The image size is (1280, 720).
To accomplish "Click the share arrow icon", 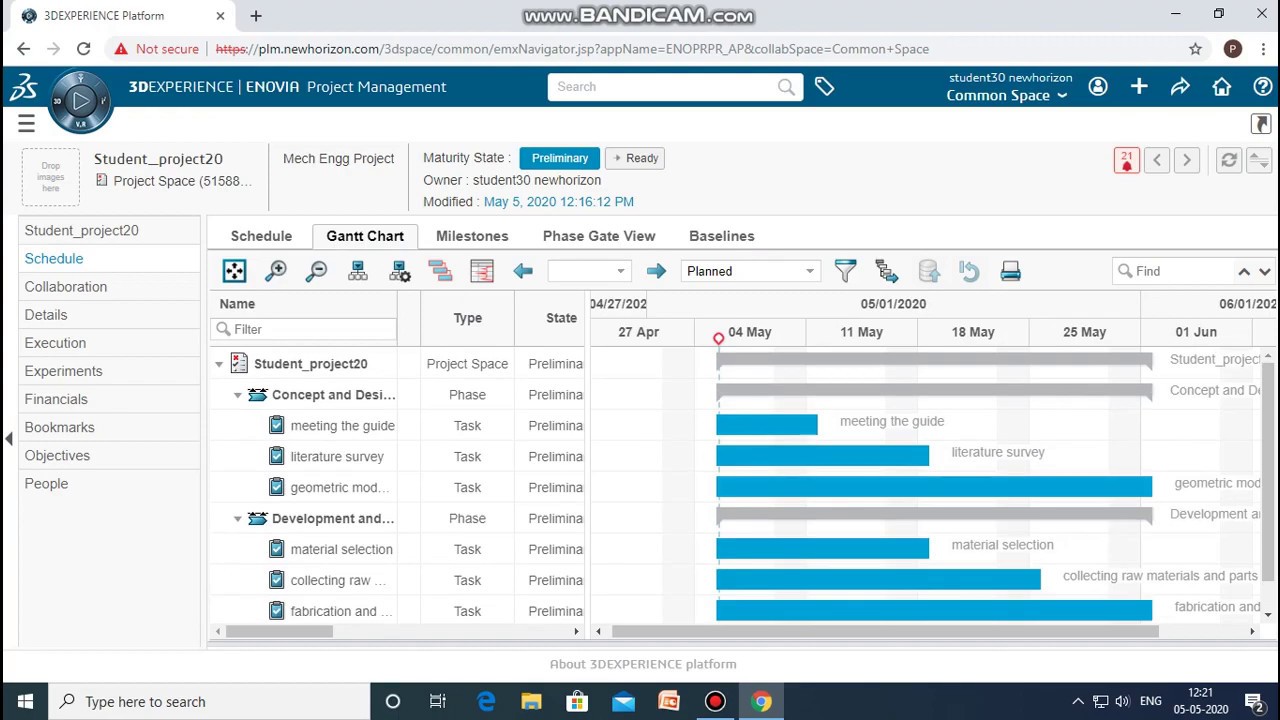I will pos(1180,87).
